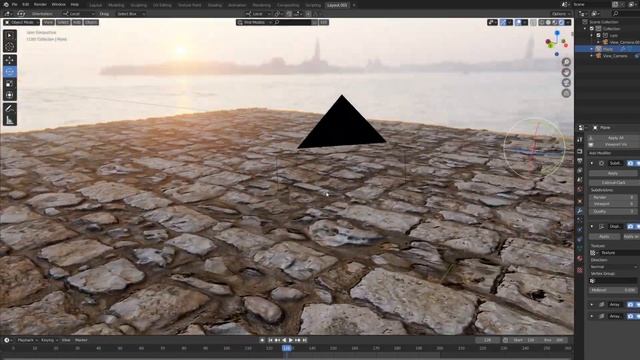Image resolution: width=640 pixels, height=360 pixels.
Task: Select the Transform tool
Action: (10, 95)
